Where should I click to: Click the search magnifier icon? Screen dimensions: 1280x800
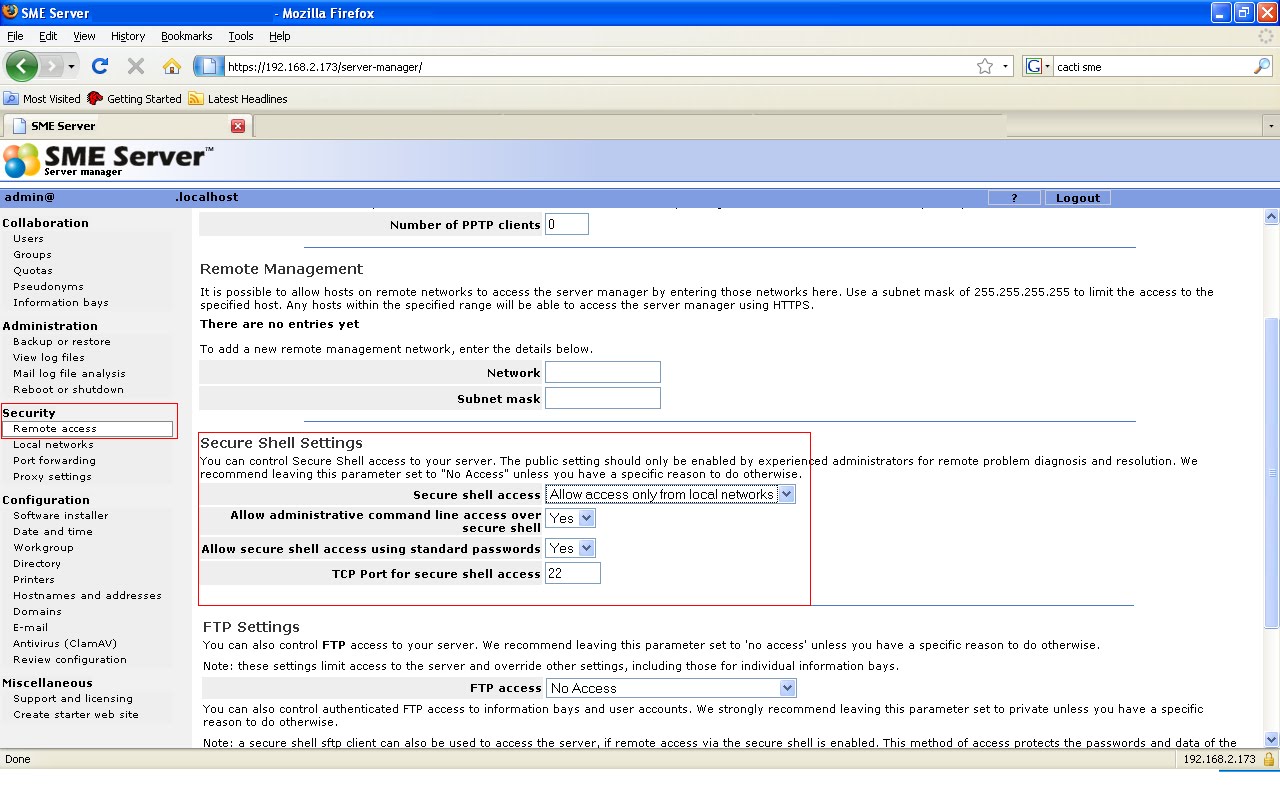pyautogui.click(x=1262, y=67)
